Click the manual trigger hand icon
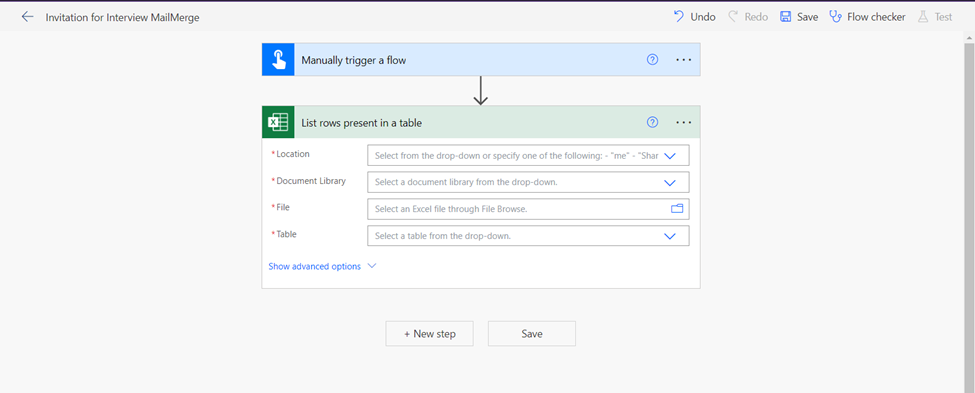Viewport: 975px width, 393px height. coord(278,60)
